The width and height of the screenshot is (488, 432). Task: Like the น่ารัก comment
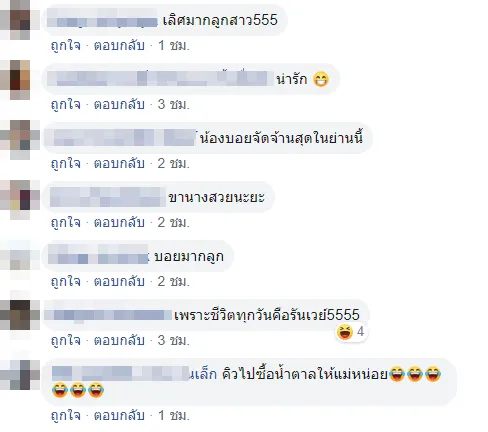click(66, 104)
